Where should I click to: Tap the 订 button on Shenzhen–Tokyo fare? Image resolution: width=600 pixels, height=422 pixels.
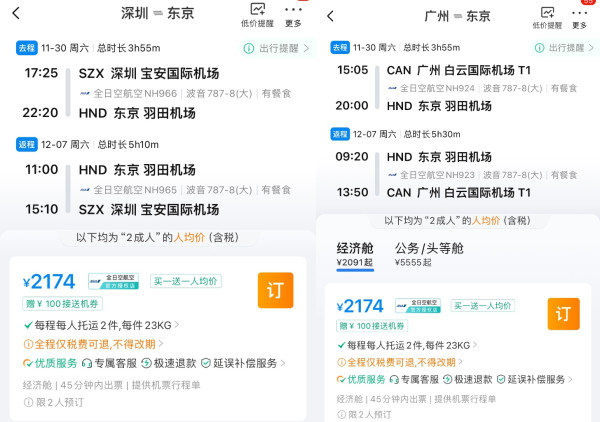point(276,290)
